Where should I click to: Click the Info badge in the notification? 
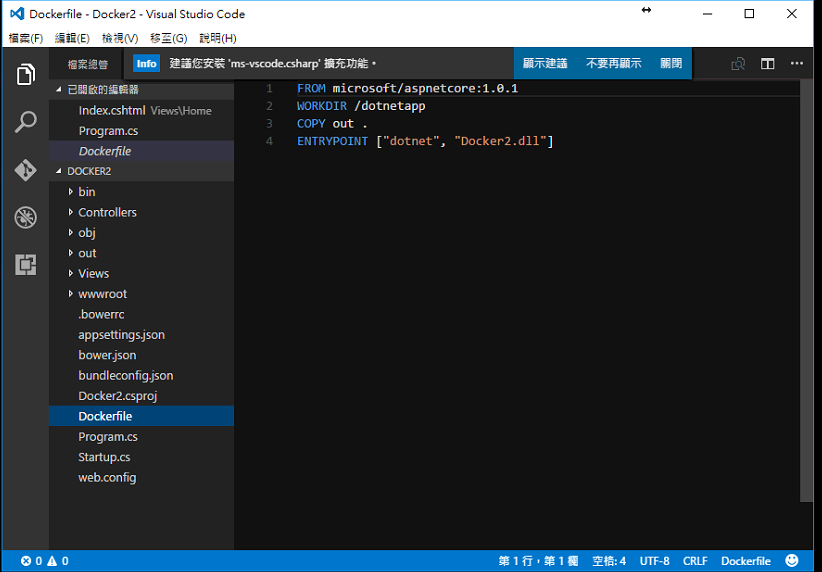[146, 63]
